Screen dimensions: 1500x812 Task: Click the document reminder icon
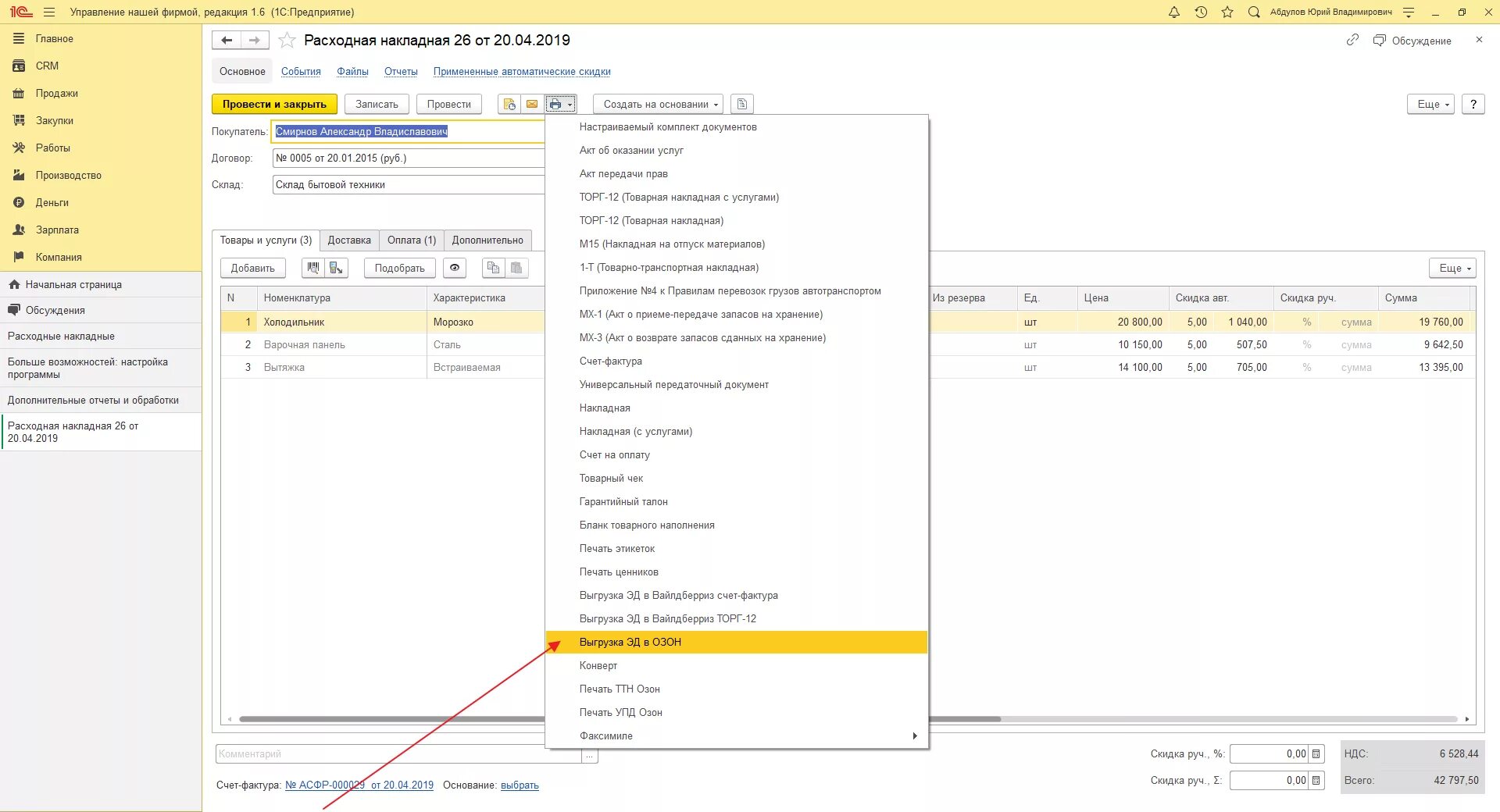(x=509, y=104)
